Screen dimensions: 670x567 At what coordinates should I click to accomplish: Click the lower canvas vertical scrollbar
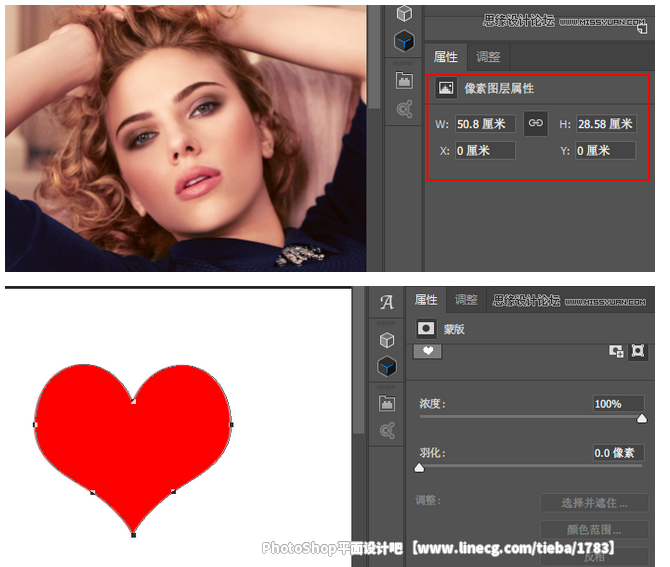pyautogui.click(x=359, y=361)
